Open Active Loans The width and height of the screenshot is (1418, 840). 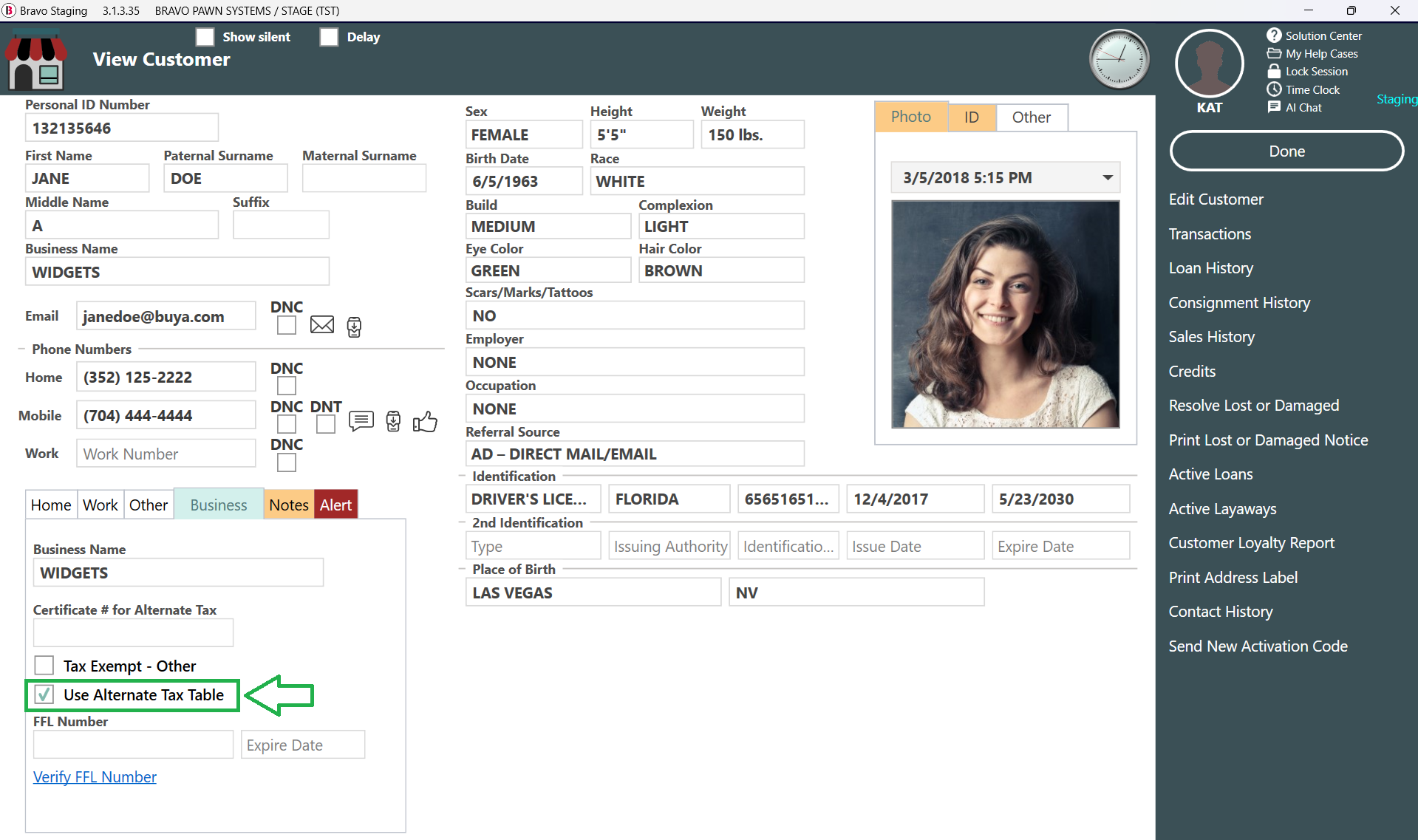point(1210,474)
